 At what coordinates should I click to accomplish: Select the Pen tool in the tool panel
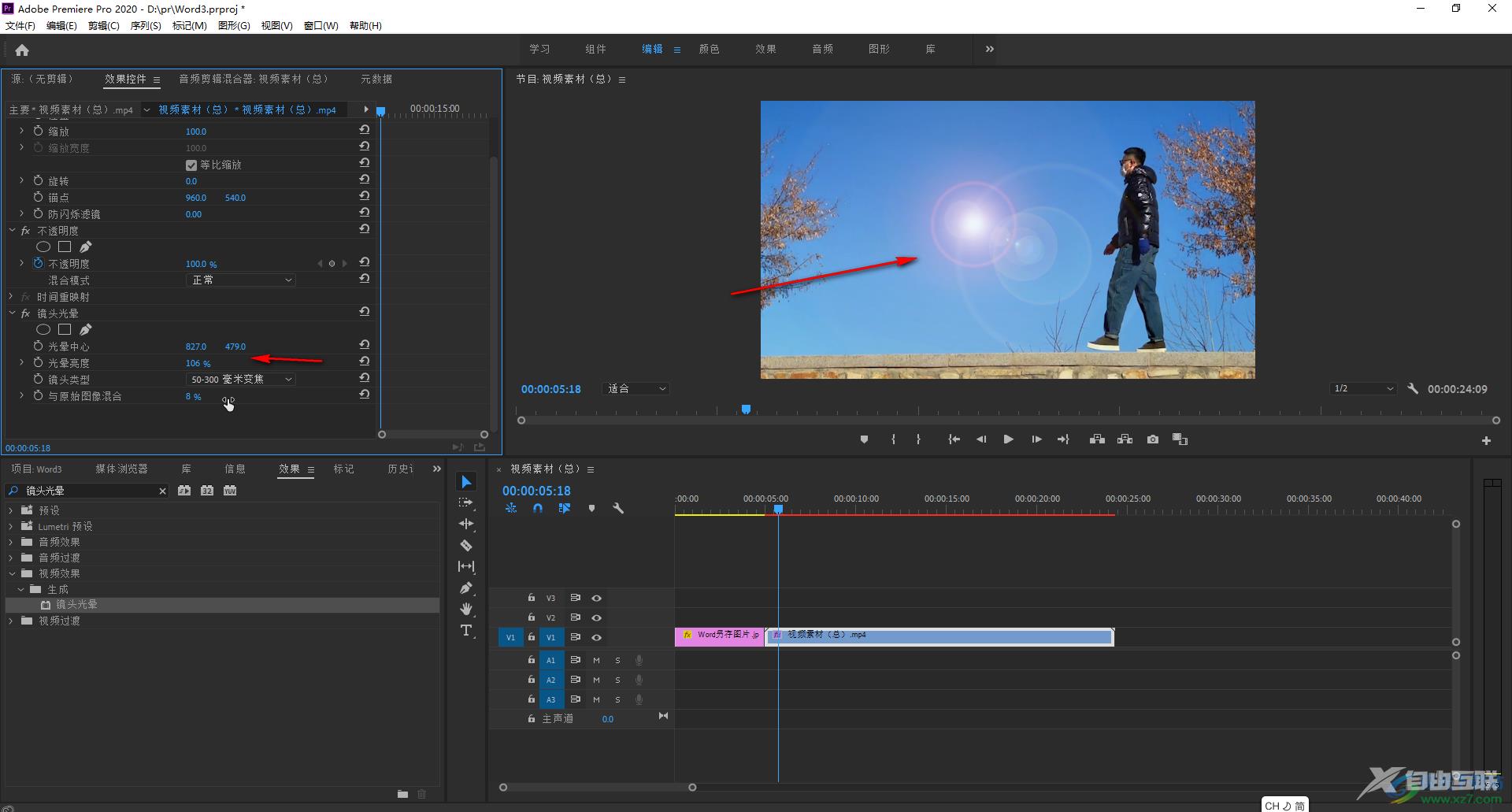[466, 588]
